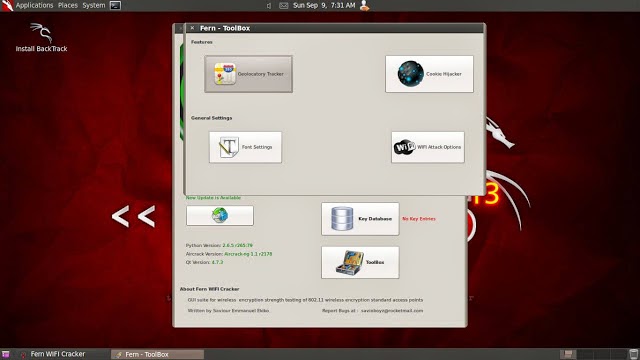Open ToolBox button in Fern WIFI Cracker window

(x=360, y=262)
